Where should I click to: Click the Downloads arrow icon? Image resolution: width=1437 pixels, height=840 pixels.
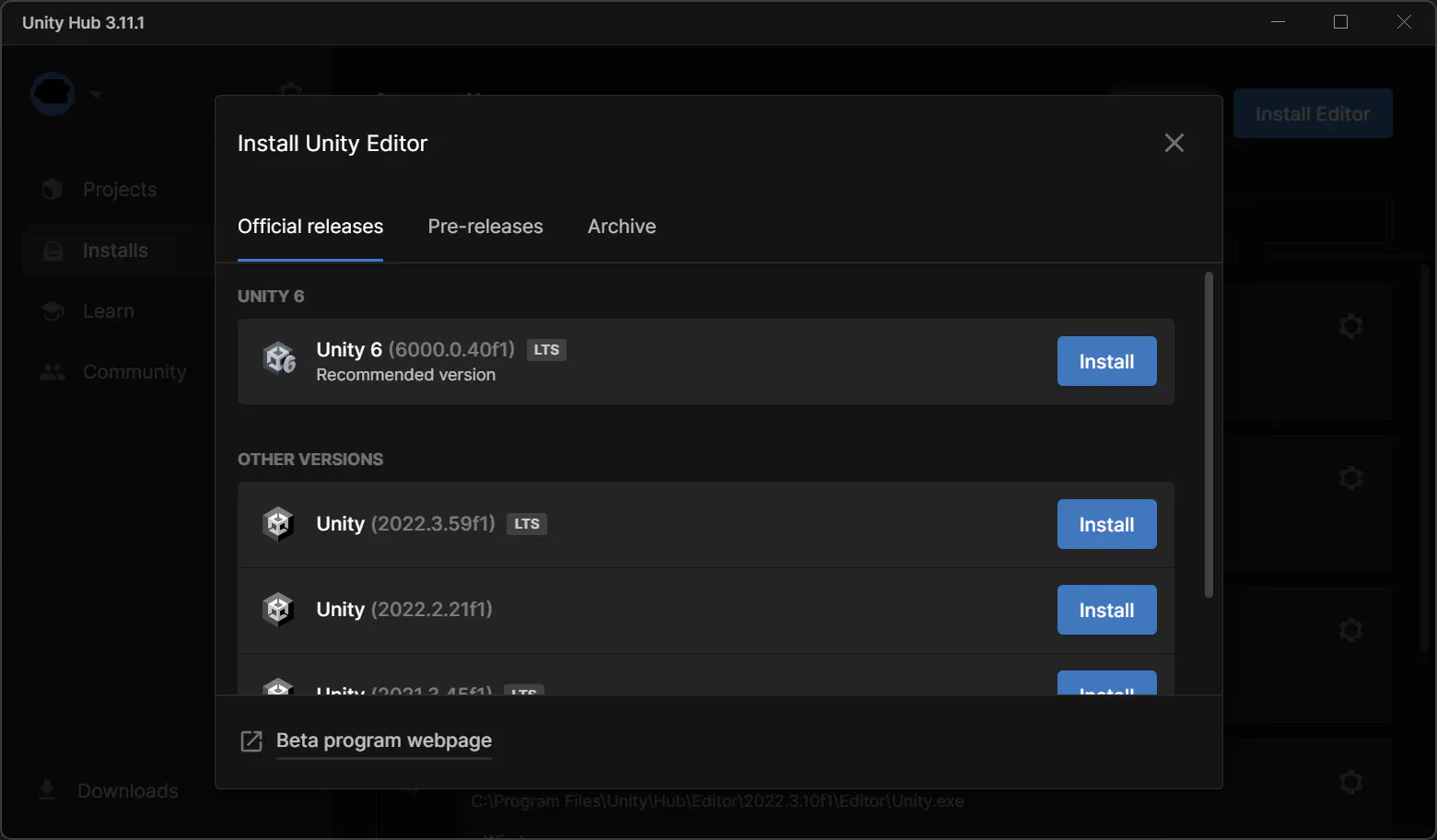(x=47, y=790)
